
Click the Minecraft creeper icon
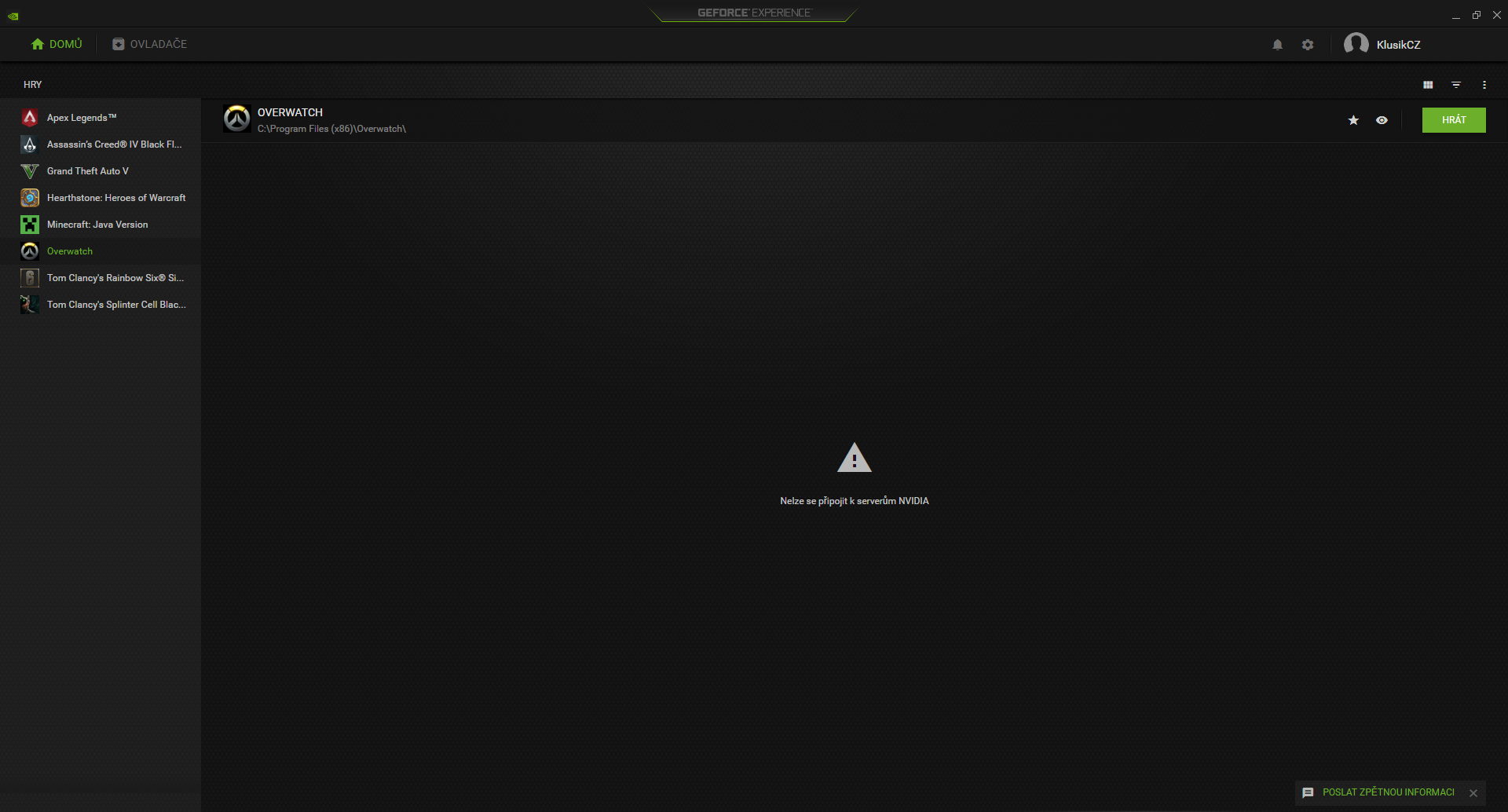pos(30,225)
